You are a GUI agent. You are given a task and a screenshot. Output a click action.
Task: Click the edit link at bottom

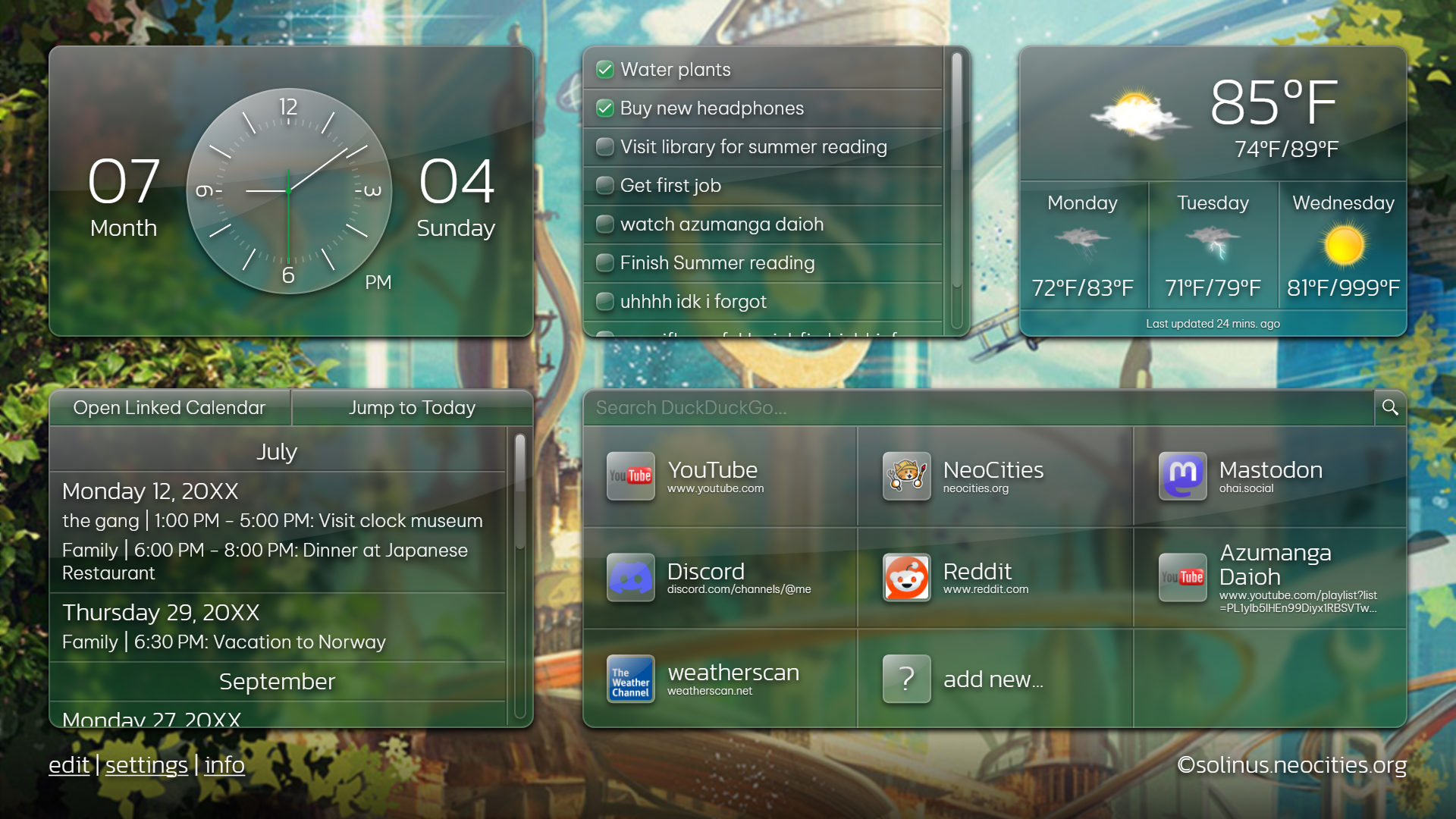(x=69, y=765)
